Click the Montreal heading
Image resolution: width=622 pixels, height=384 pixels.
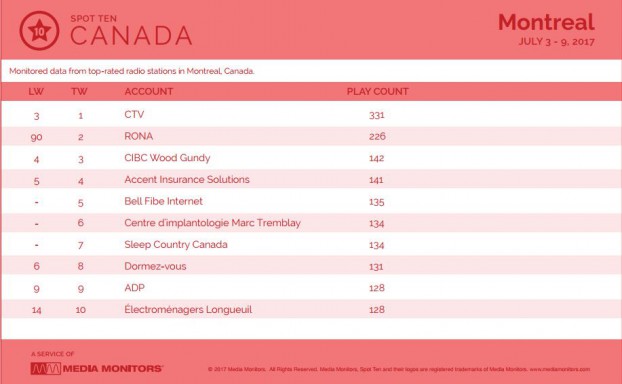546,22
